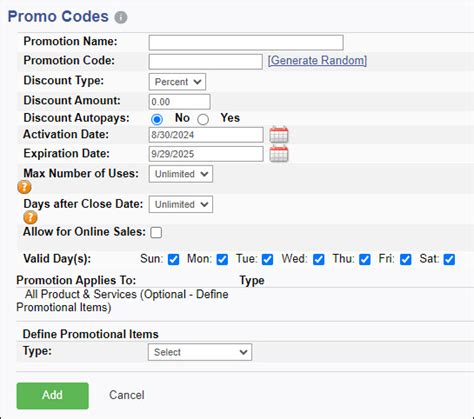474x419 pixels.
Task: Click the Discount Amount 0.00 field
Action: point(180,102)
